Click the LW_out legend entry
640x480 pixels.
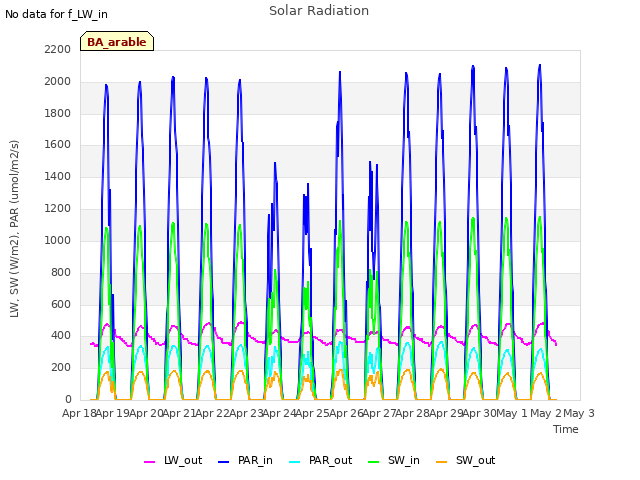tap(173, 460)
